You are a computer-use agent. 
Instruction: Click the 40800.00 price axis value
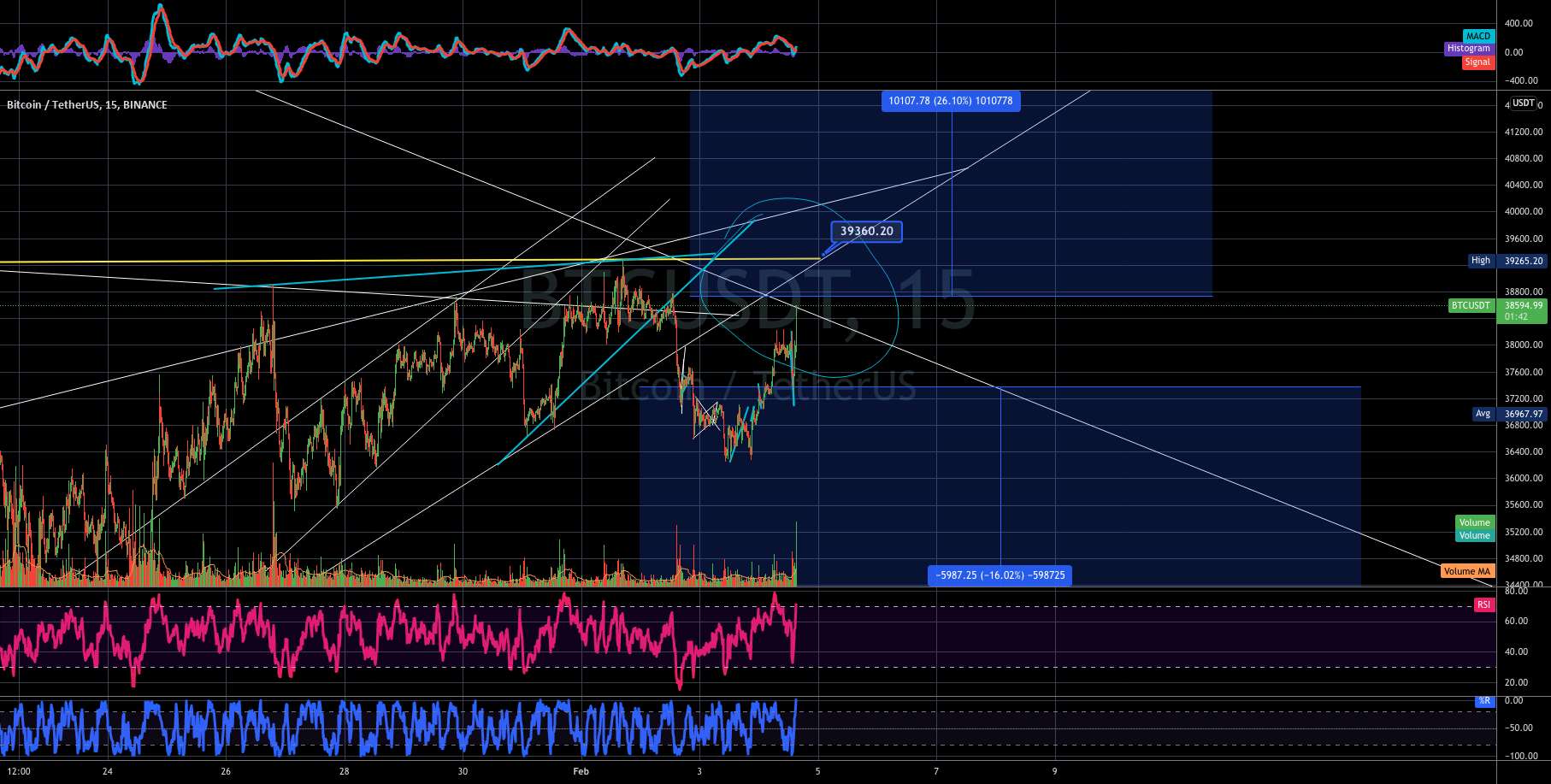(1524, 158)
